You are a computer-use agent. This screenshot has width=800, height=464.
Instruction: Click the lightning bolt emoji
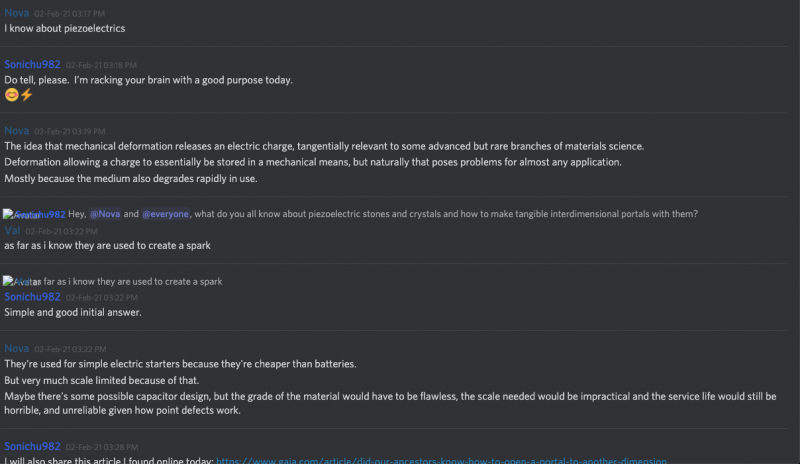[27, 95]
